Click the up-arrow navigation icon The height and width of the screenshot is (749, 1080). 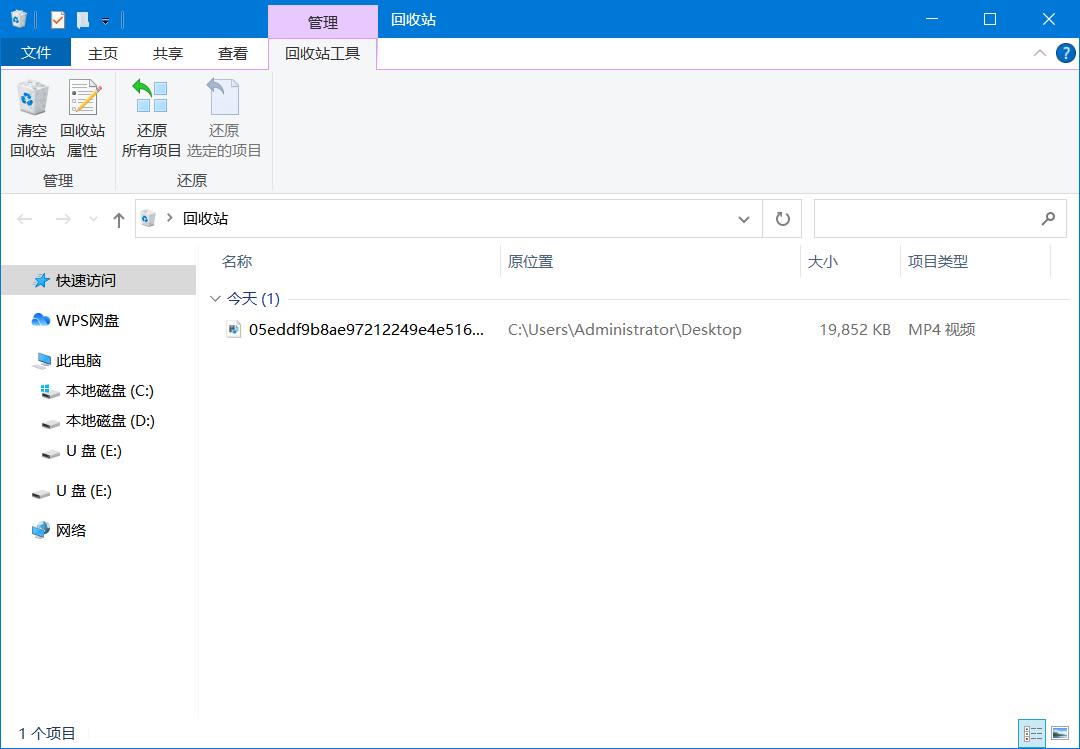118,218
